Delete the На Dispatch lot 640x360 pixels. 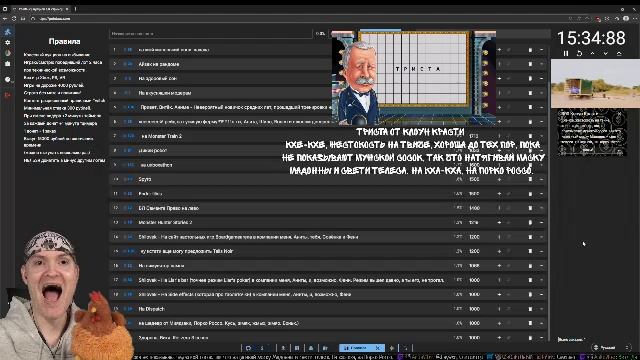tap(530, 309)
